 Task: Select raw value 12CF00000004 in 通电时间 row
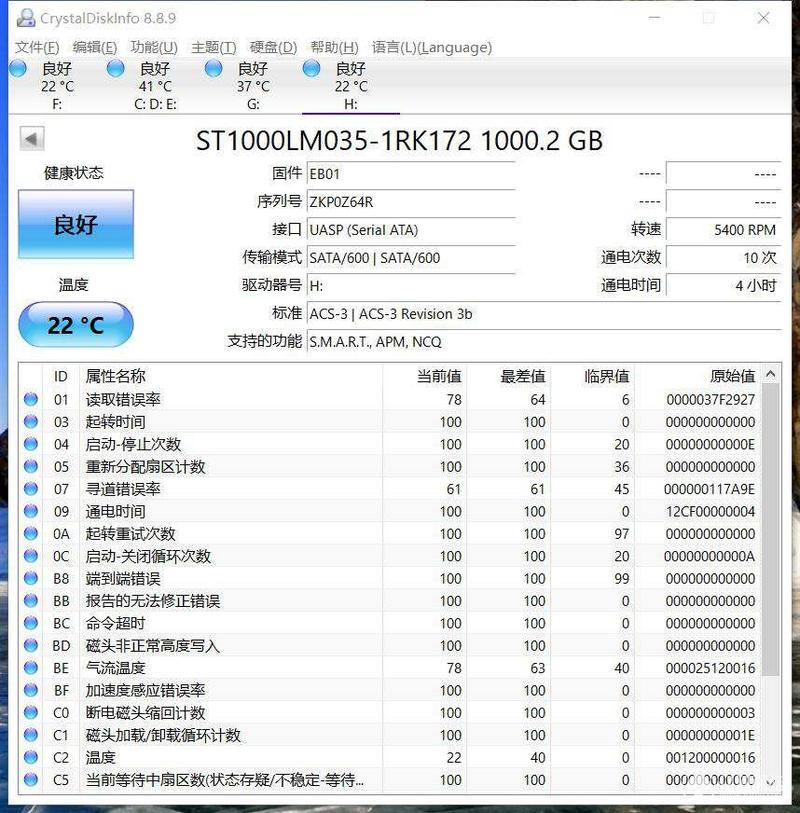[x=710, y=512]
